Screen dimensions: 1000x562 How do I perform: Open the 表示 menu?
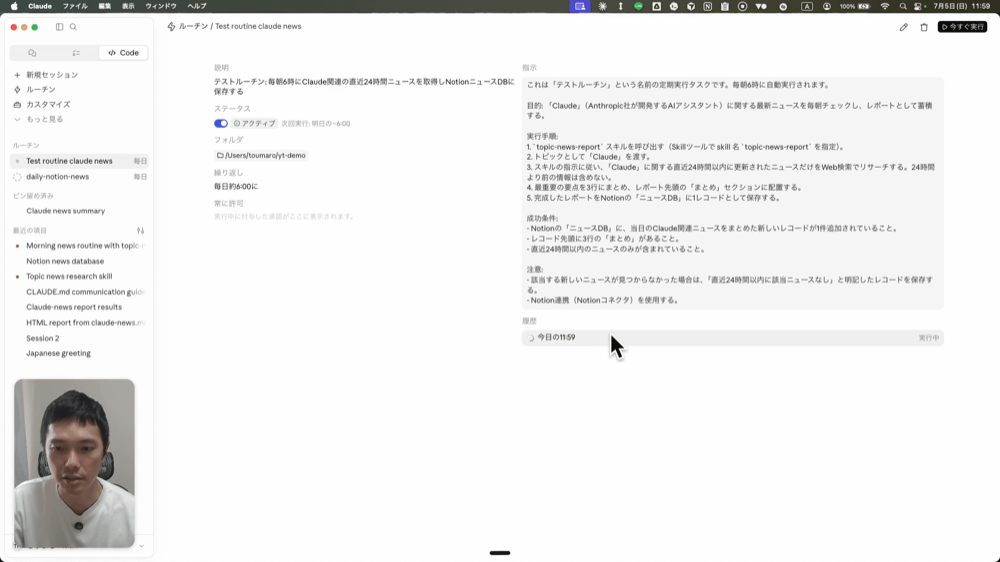click(128, 6)
